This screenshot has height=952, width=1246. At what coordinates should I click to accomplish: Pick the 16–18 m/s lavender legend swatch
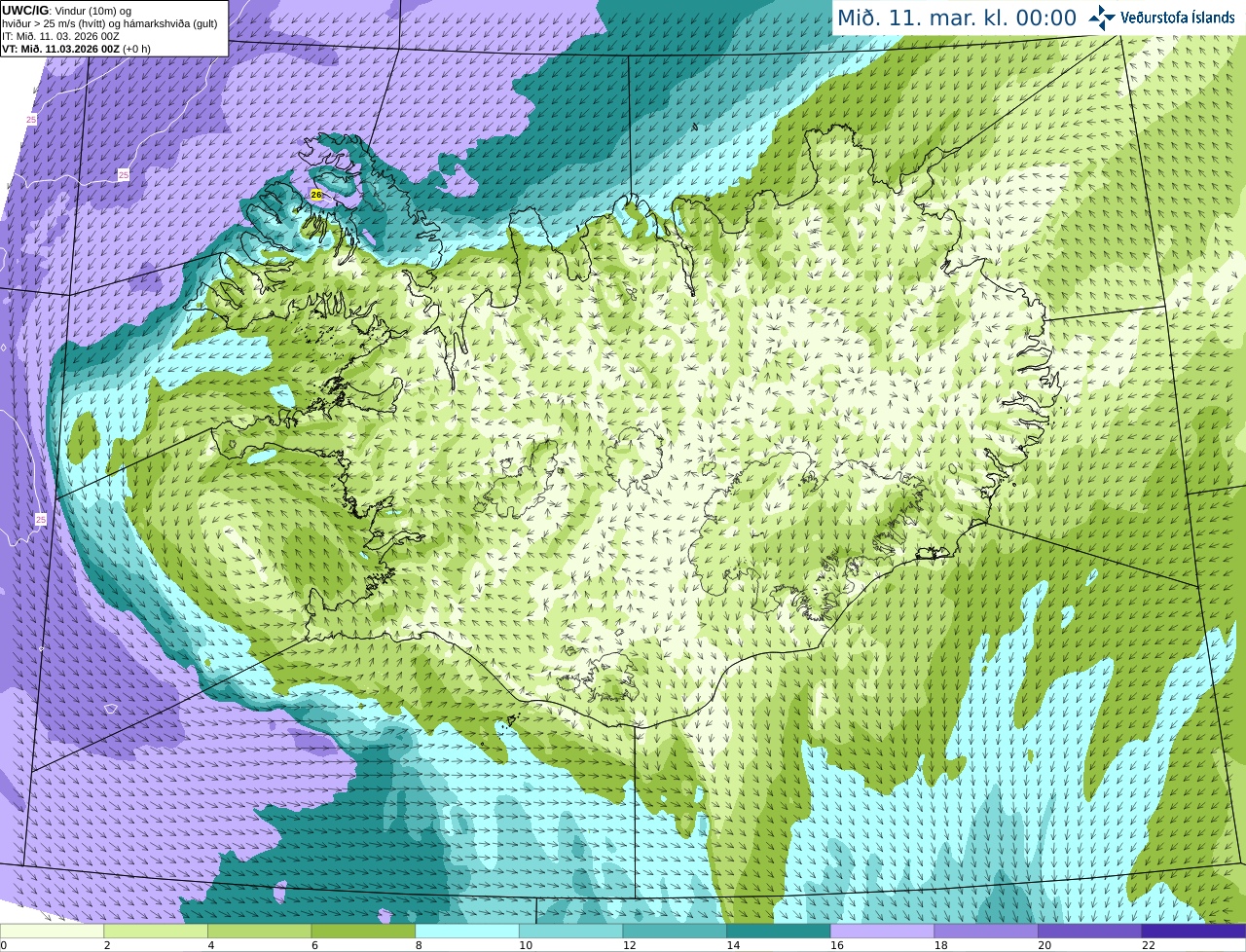tap(882, 932)
